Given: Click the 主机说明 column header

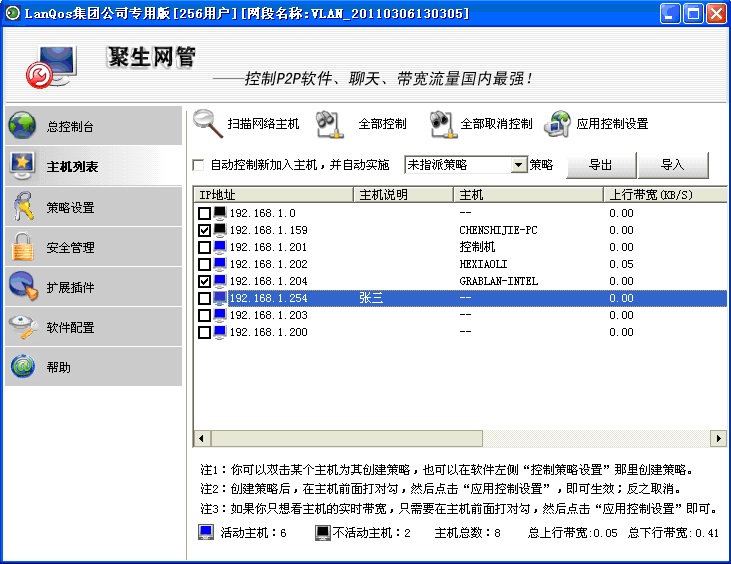Looking at the screenshot, I should tap(403, 194).
